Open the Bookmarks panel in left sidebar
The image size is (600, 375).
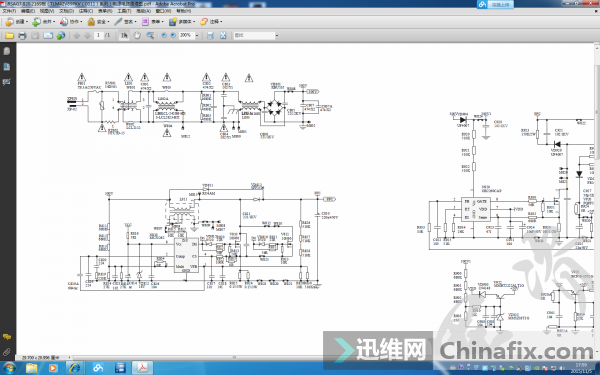point(7,67)
